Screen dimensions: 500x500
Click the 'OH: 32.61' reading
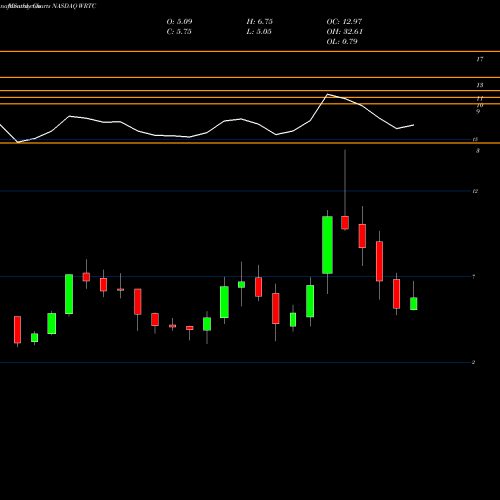coord(345,32)
